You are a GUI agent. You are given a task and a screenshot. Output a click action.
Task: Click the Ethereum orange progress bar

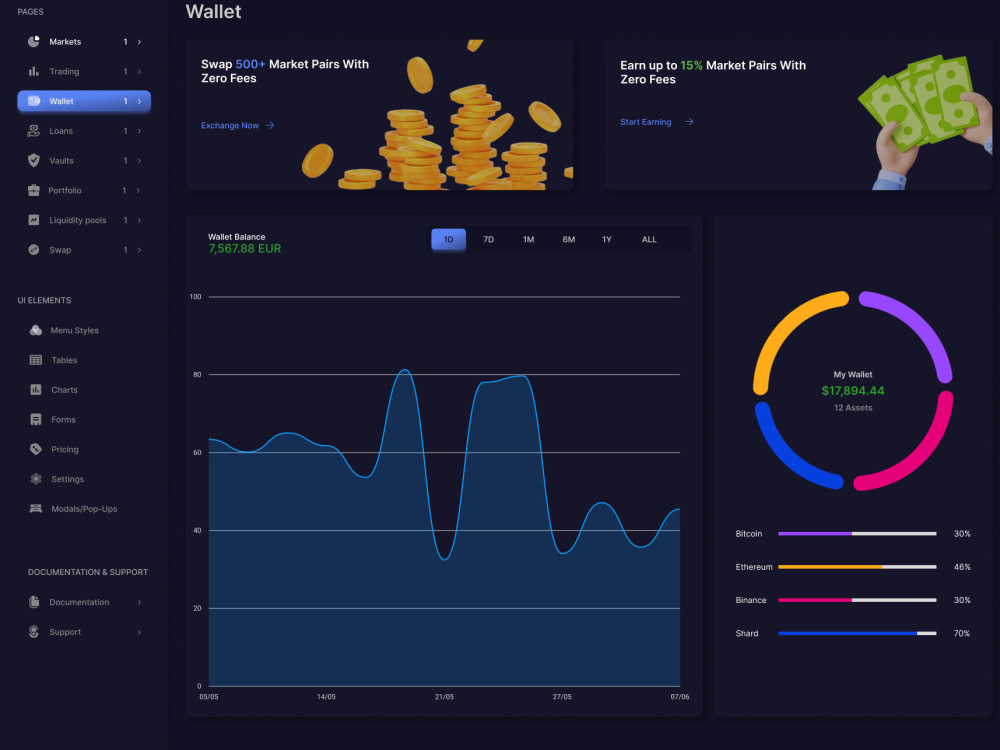tap(830, 567)
